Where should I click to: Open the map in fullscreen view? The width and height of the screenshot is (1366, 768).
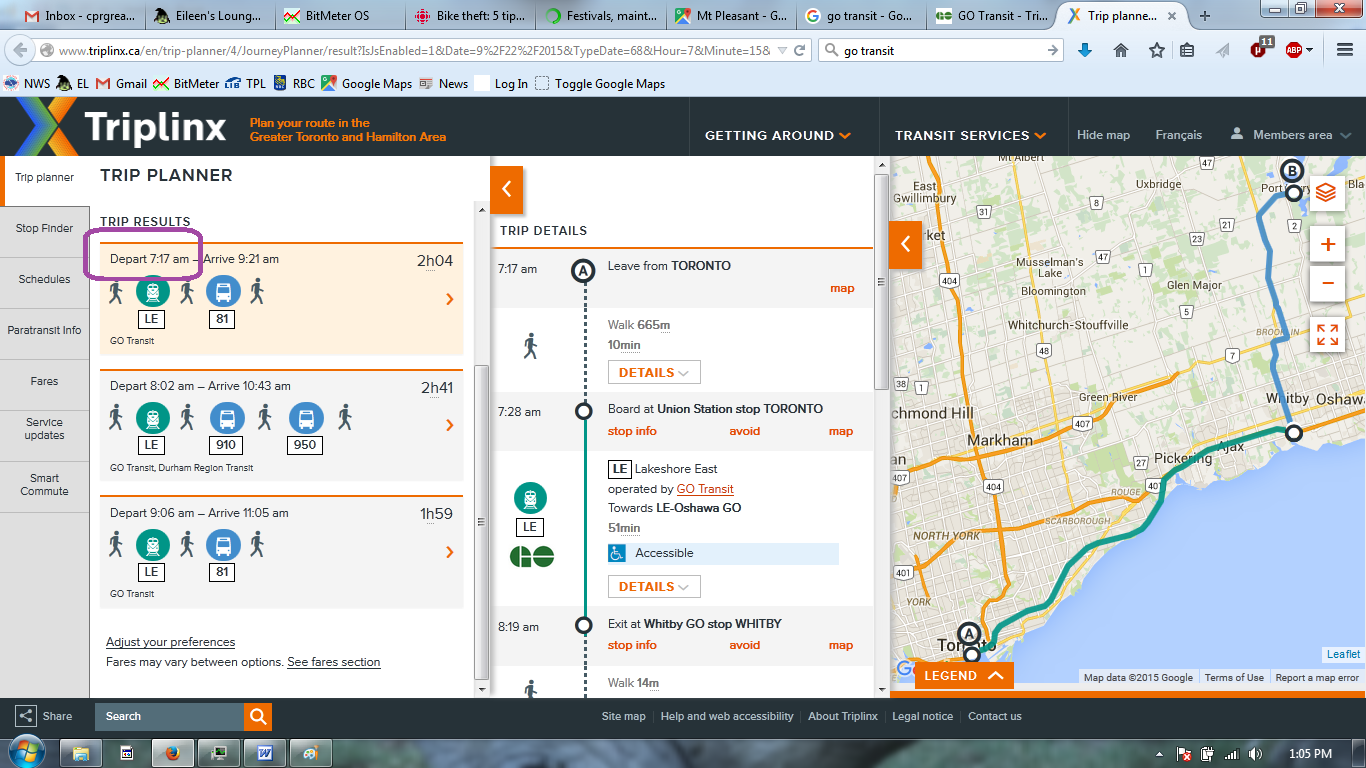pos(1327,335)
